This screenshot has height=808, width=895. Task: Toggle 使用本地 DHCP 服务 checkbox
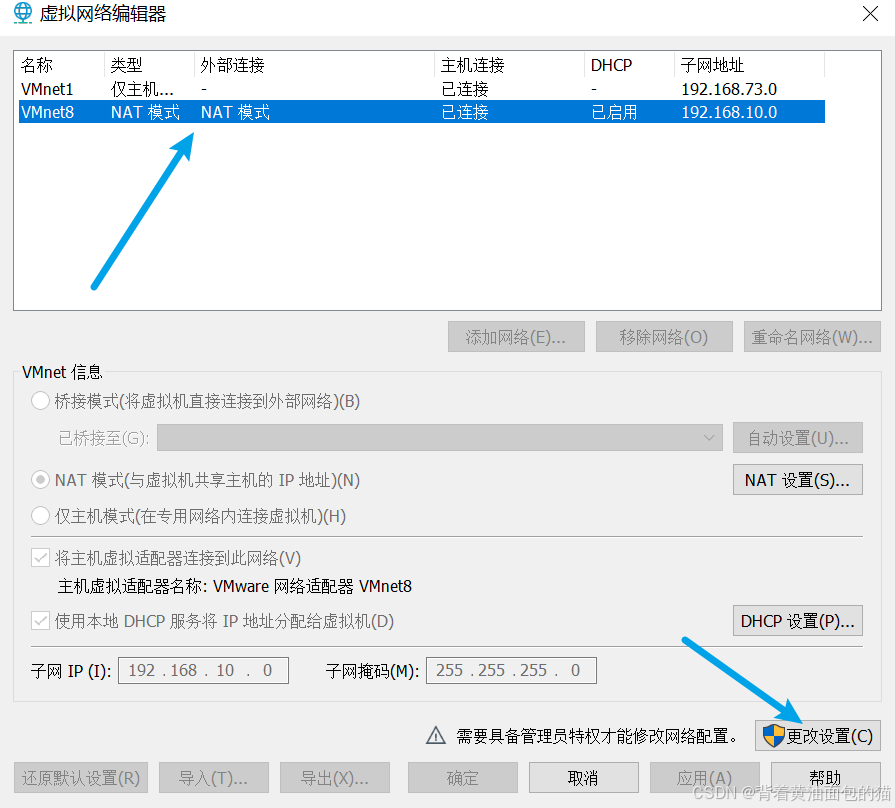(41, 620)
